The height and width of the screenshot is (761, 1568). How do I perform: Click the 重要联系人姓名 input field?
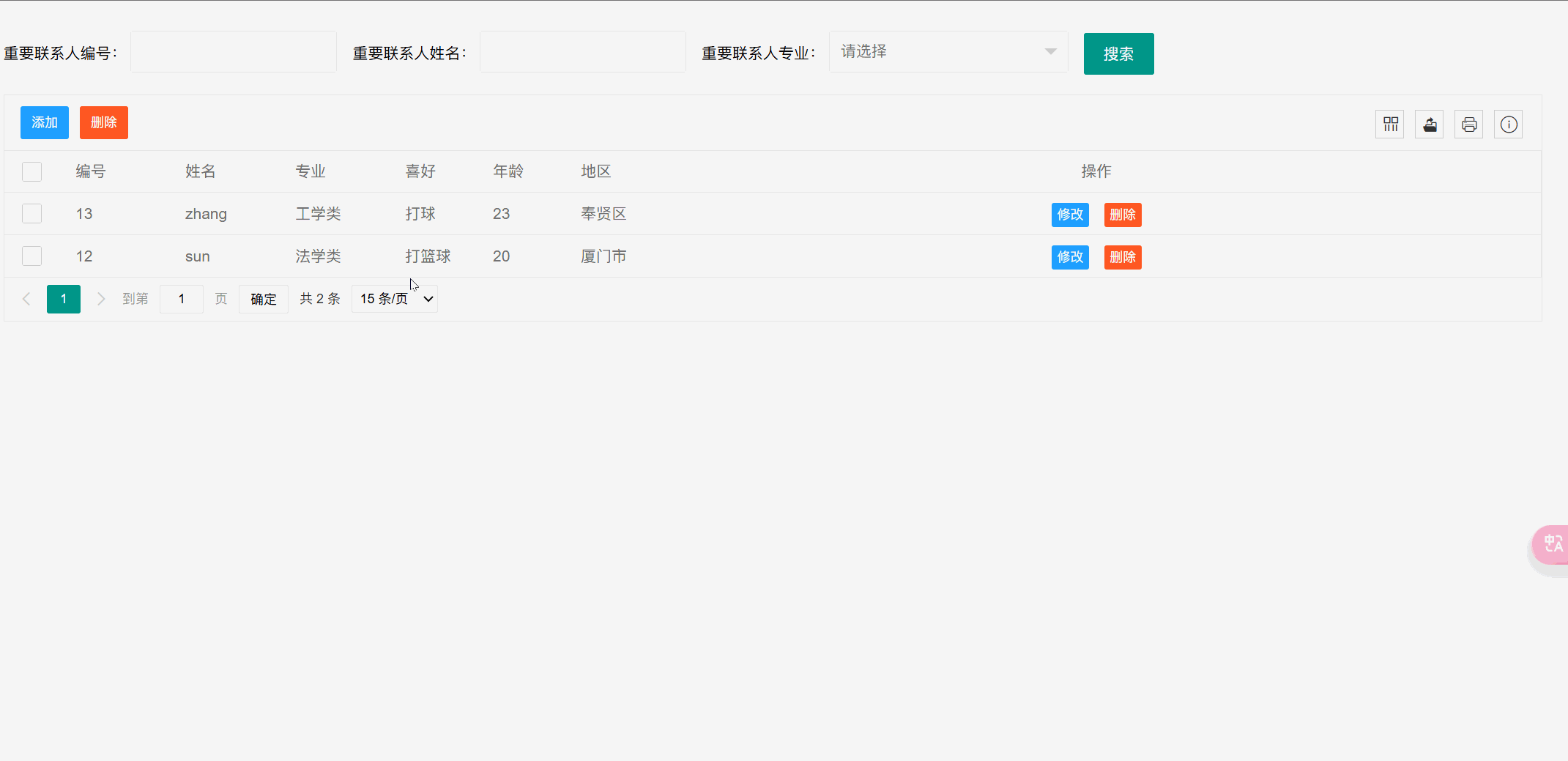tap(582, 51)
